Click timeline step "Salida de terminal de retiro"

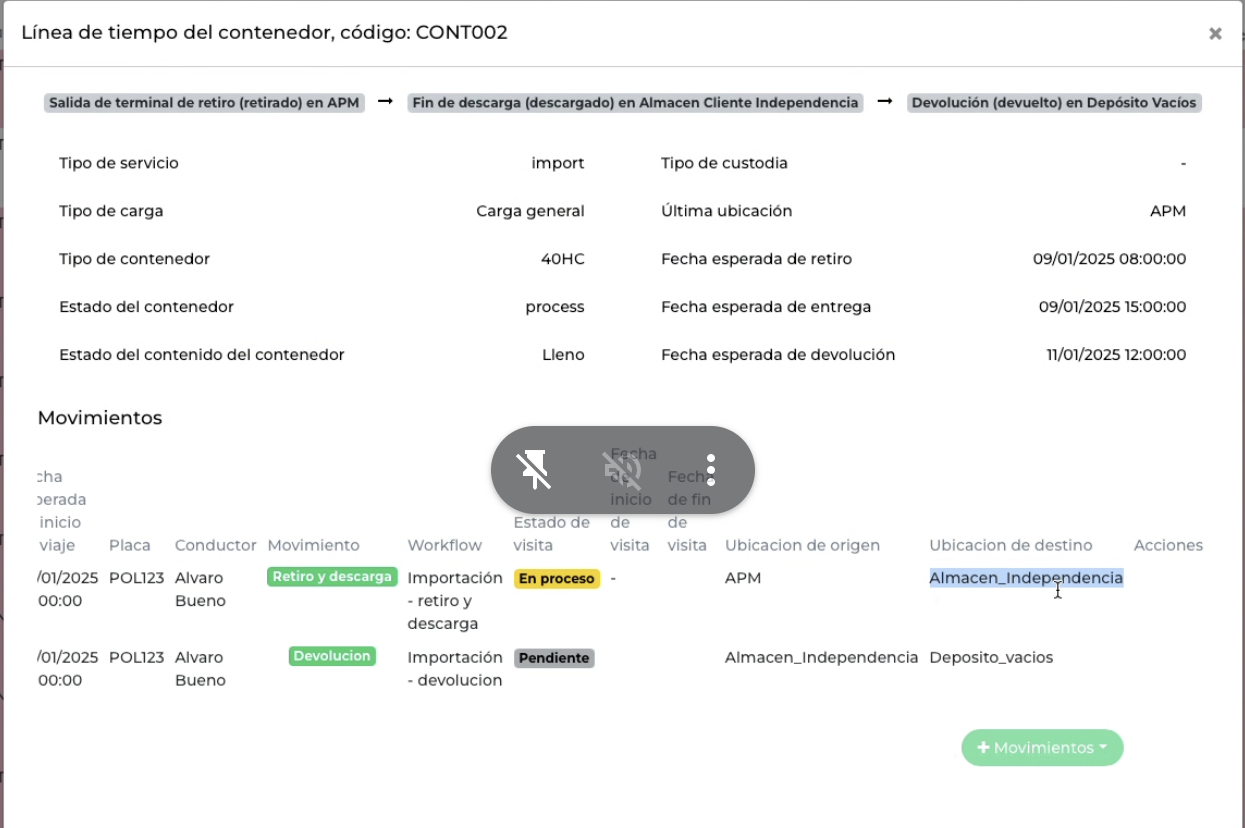203,102
